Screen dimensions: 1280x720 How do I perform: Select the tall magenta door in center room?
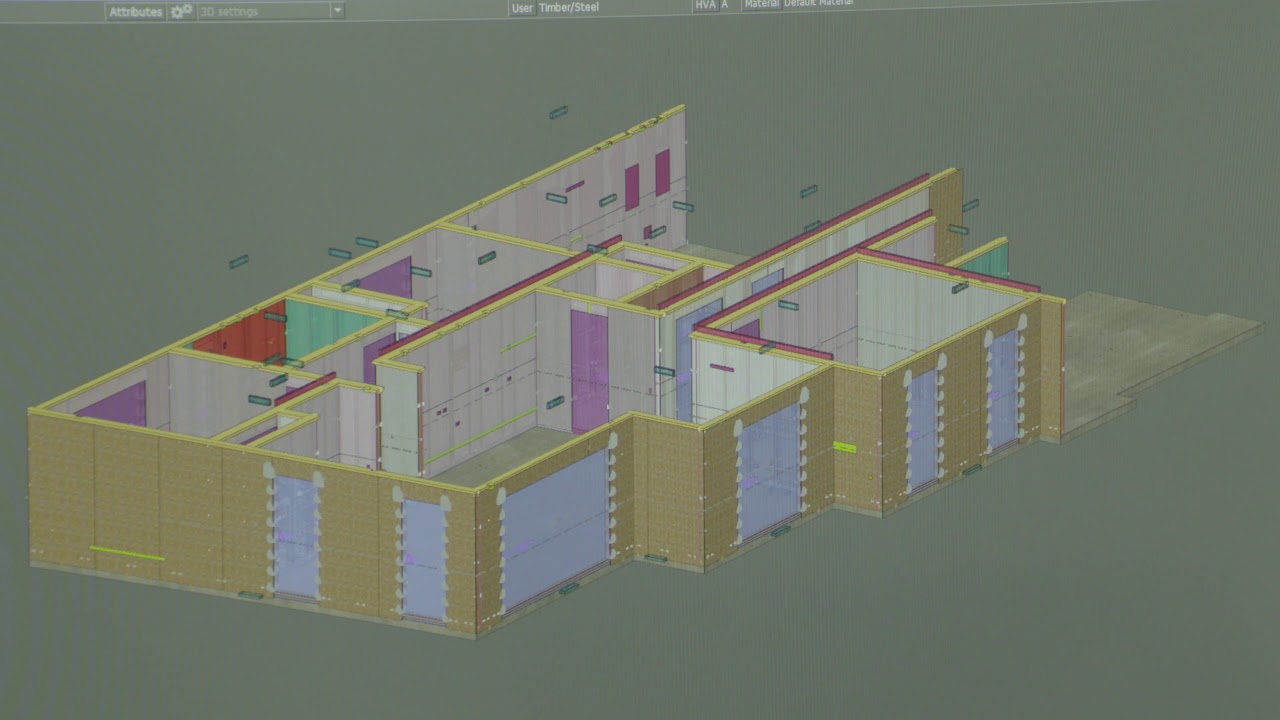[x=589, y=370]
